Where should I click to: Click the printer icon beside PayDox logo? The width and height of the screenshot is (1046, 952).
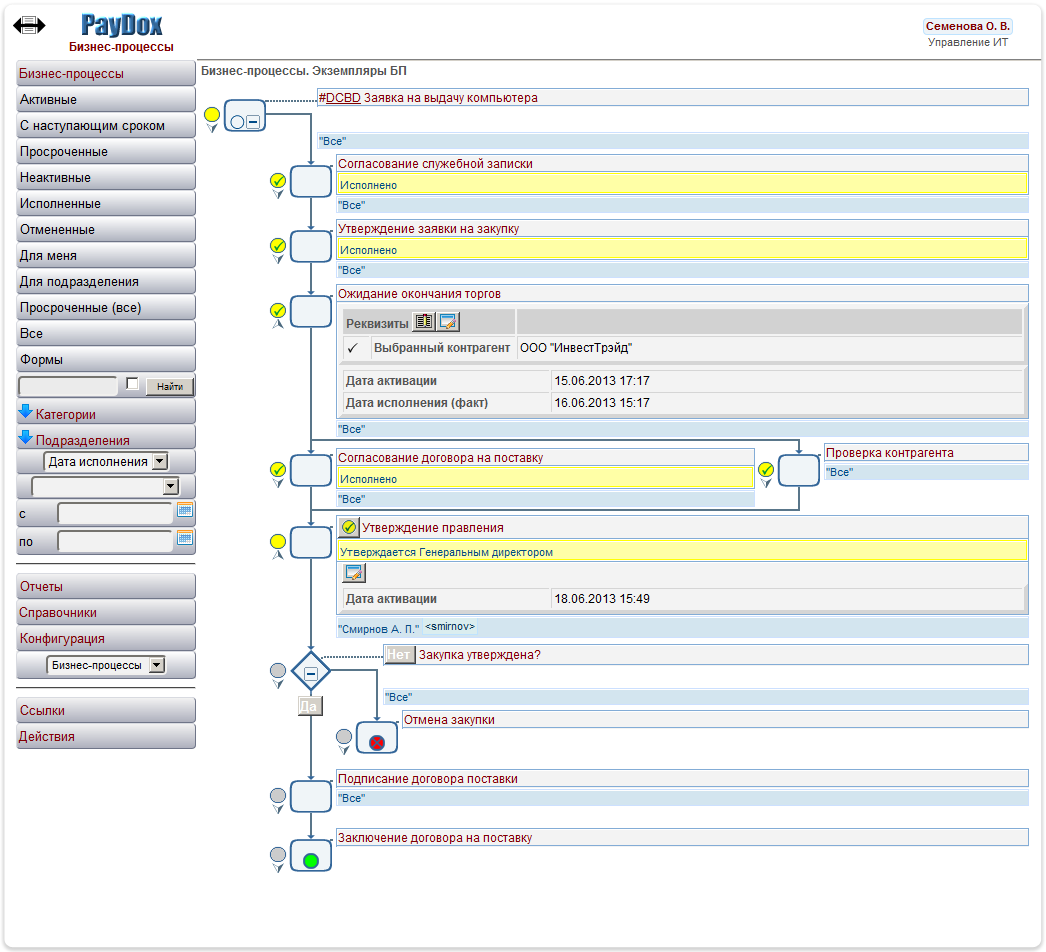(x=29, y=25)
